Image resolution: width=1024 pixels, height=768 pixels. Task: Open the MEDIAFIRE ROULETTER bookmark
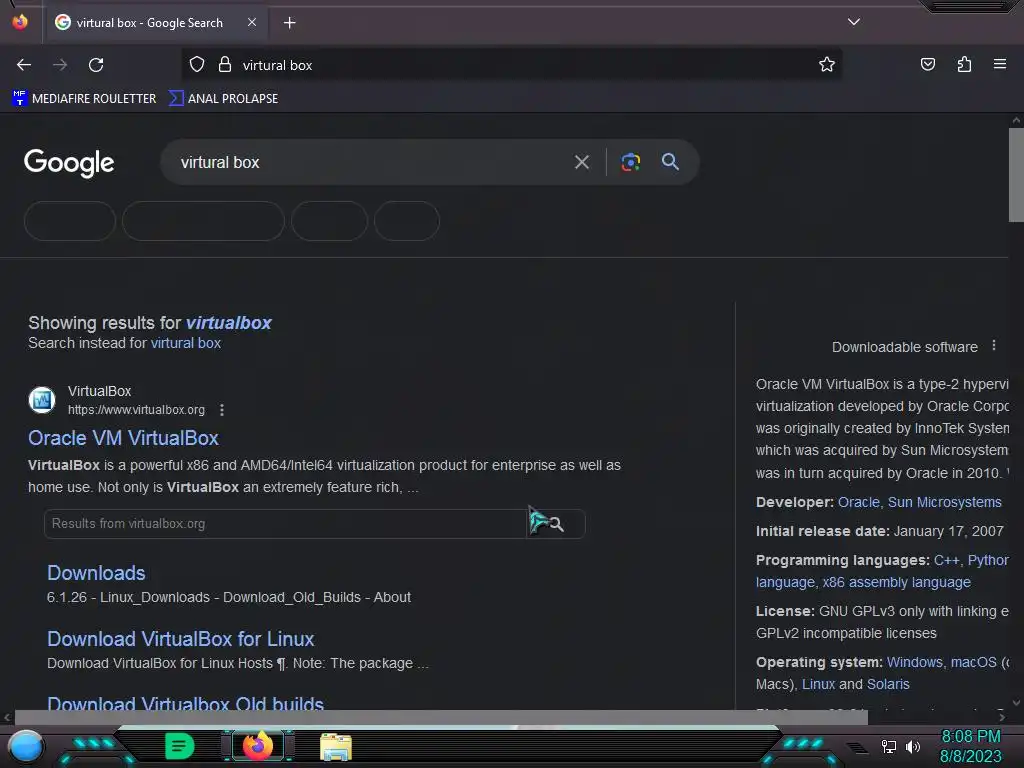coord(84,99)
